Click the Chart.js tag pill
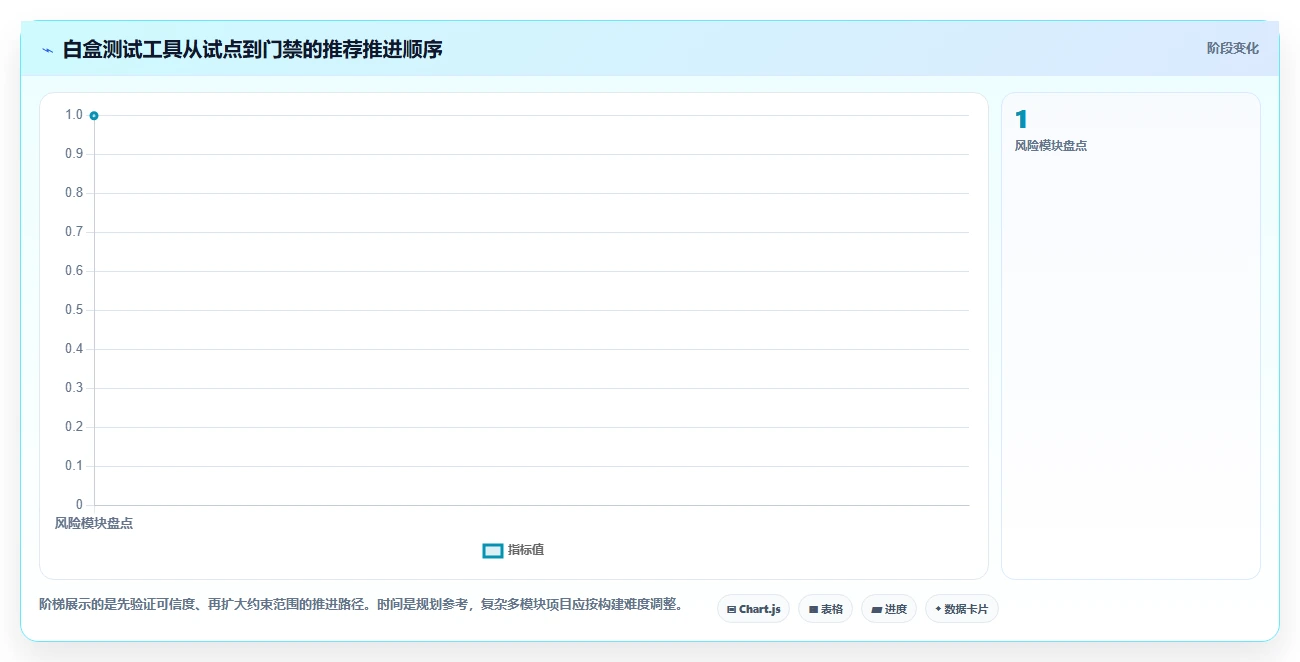 coord(753,608)
